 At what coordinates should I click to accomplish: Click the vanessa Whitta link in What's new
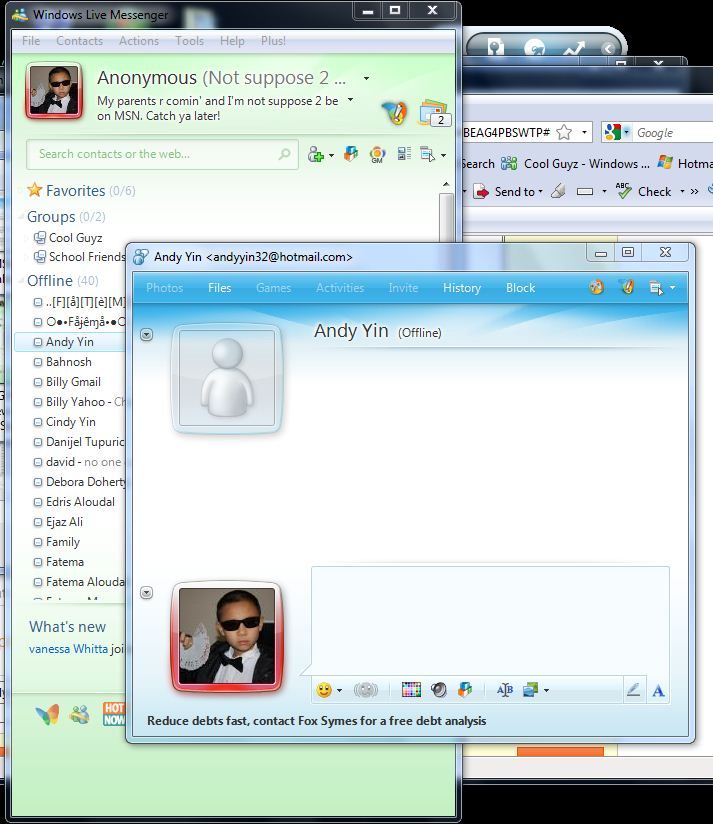tap(68, 649)
